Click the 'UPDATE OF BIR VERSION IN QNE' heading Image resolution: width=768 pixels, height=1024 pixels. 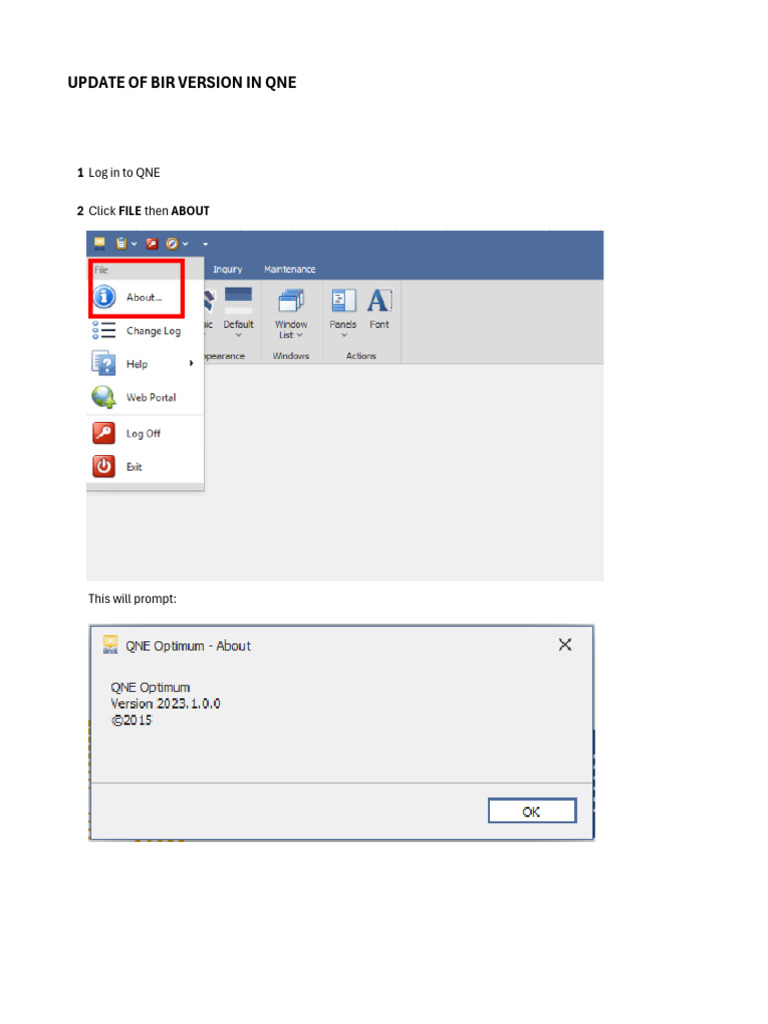(182, 82)
